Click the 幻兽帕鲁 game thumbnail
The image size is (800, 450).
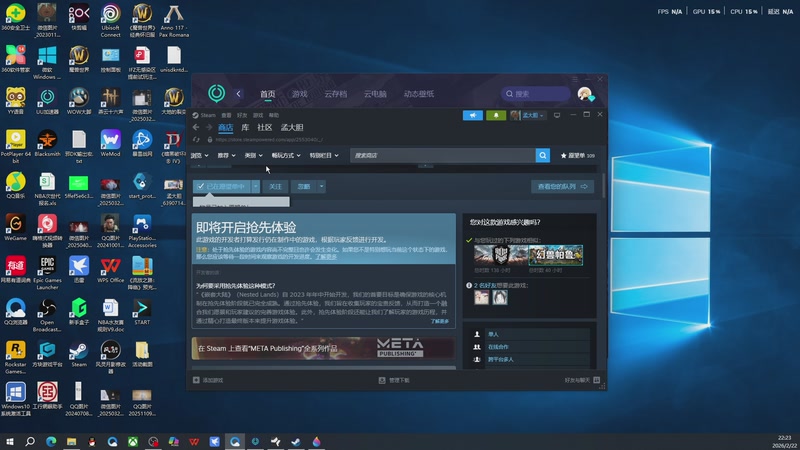click(556, 255)
